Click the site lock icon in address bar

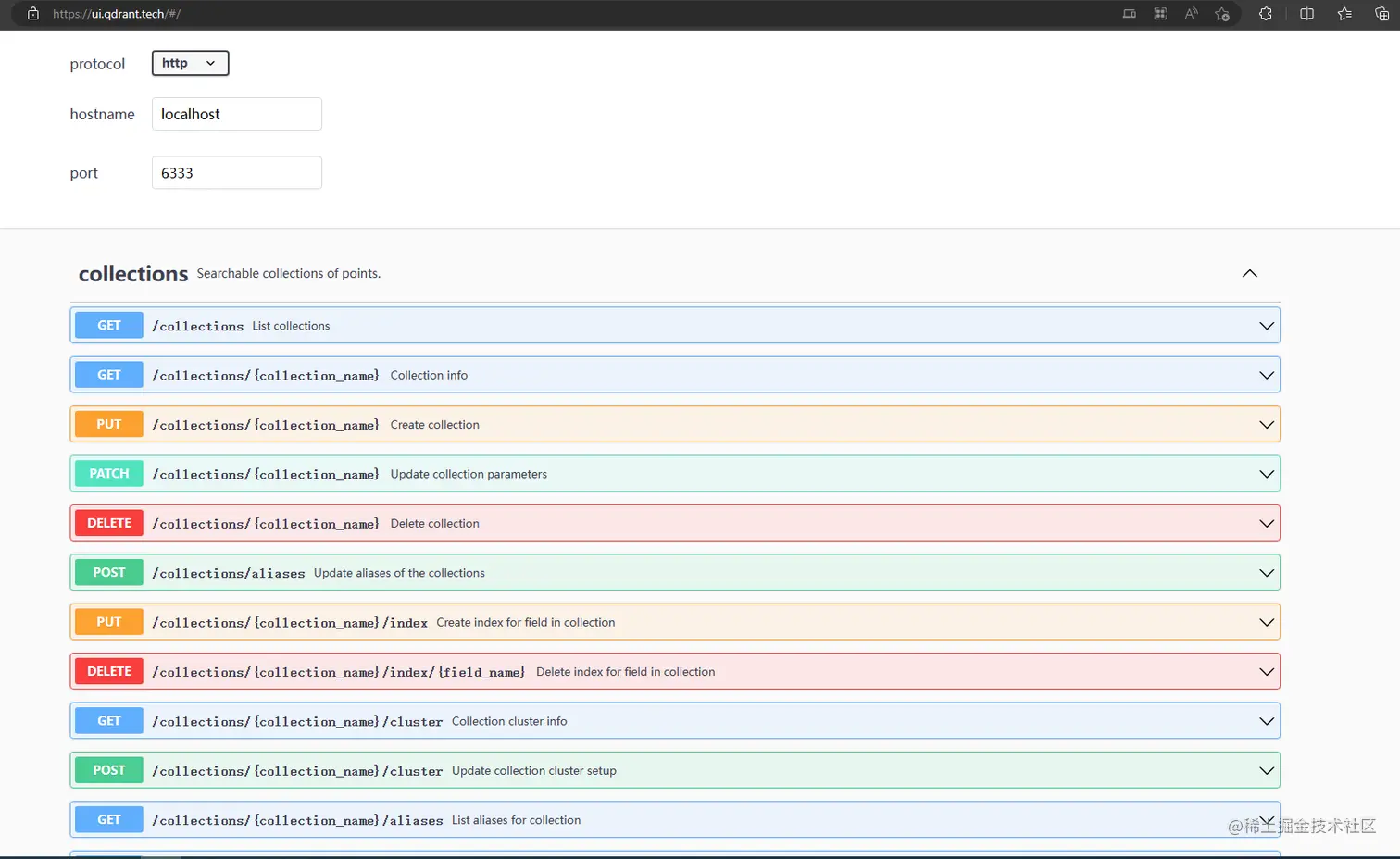pyautogui.click(x=33, y=14)
